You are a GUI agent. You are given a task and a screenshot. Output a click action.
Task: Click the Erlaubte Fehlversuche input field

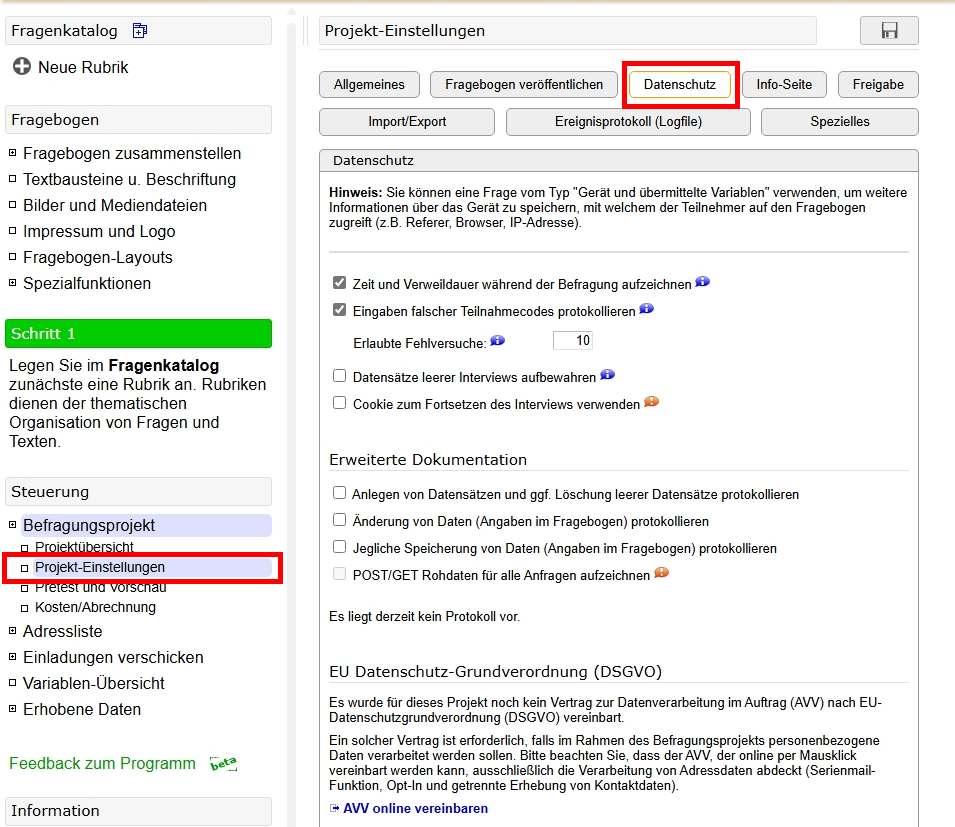coord(573,340)
